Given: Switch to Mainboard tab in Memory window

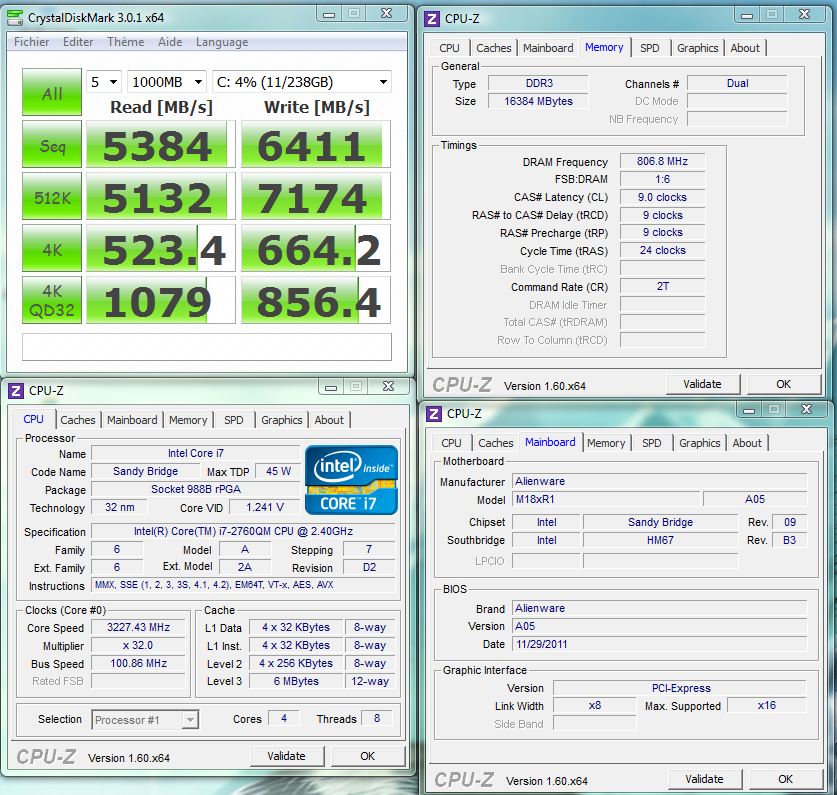Looking at the screenshot, I should tap(548, 48).
